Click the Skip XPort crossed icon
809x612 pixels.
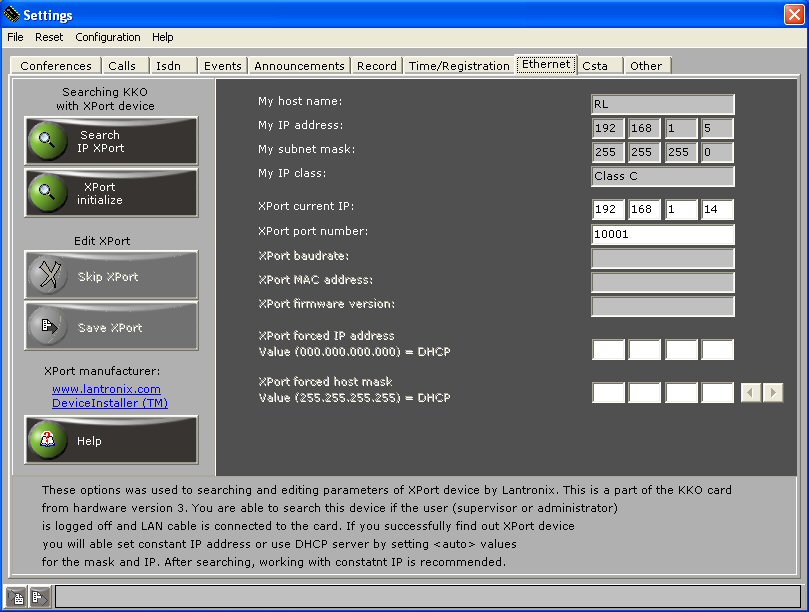pos(47,275)
